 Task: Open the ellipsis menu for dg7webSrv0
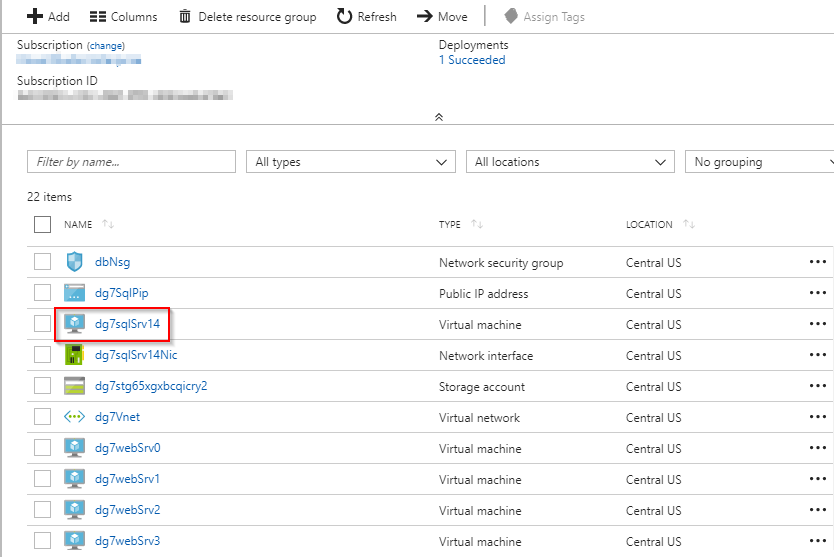pyautogui.click(x=818, y=447)
